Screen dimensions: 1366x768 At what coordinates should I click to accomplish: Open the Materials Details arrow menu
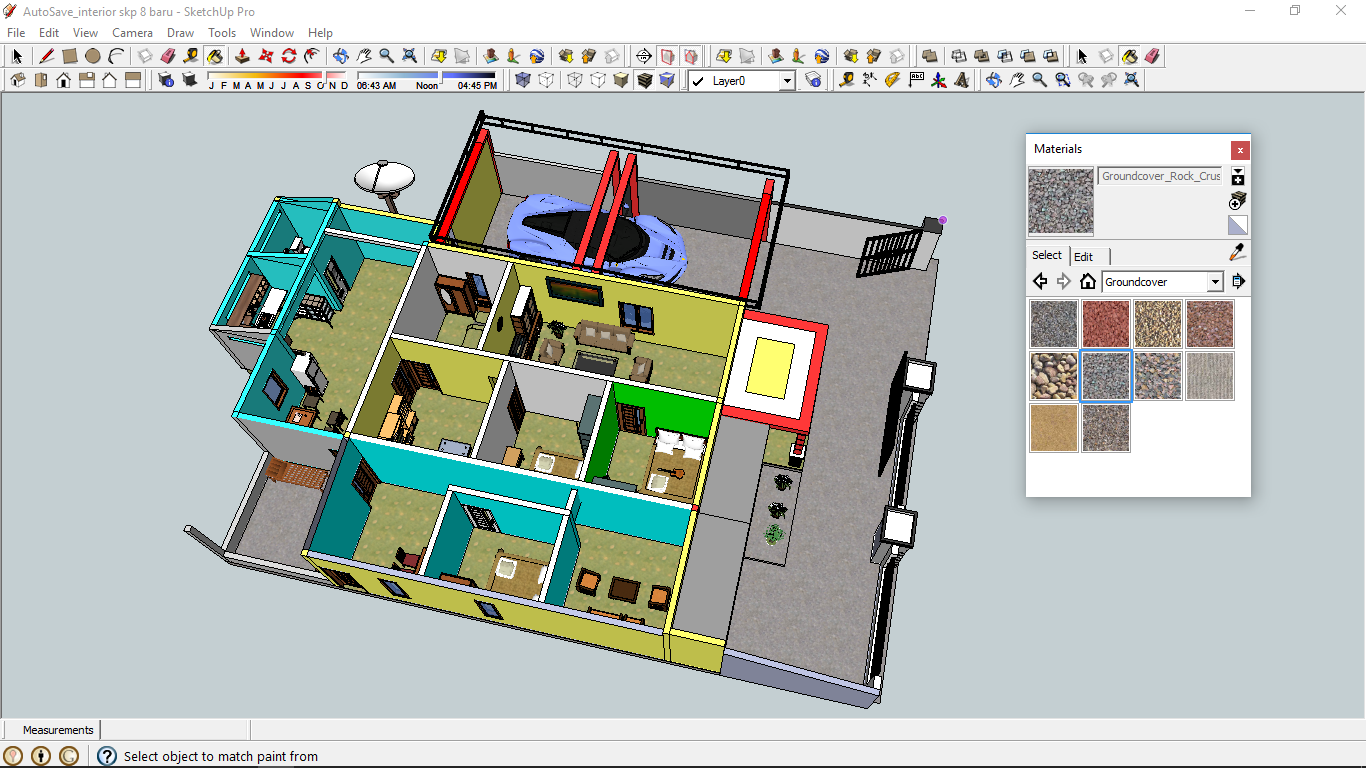point(1238,282)
